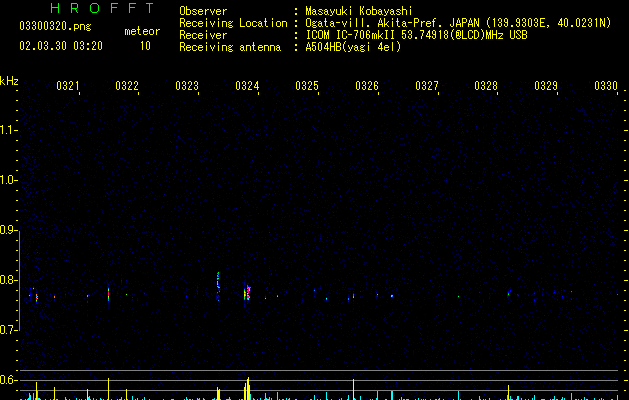Select the A504HB(yagi 4el) antenna text

coord(353,47)
